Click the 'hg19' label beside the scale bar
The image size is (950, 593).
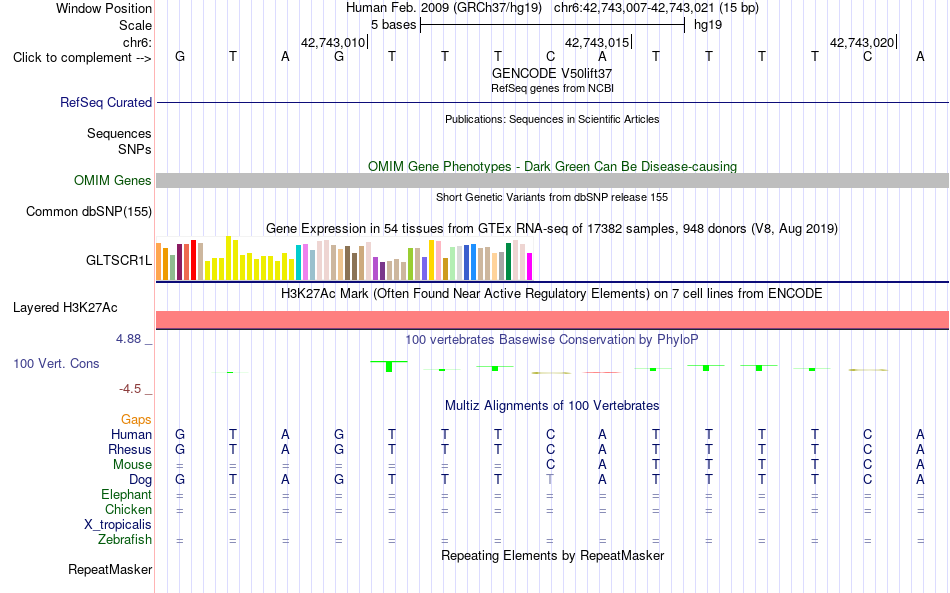tap(708, 25)
